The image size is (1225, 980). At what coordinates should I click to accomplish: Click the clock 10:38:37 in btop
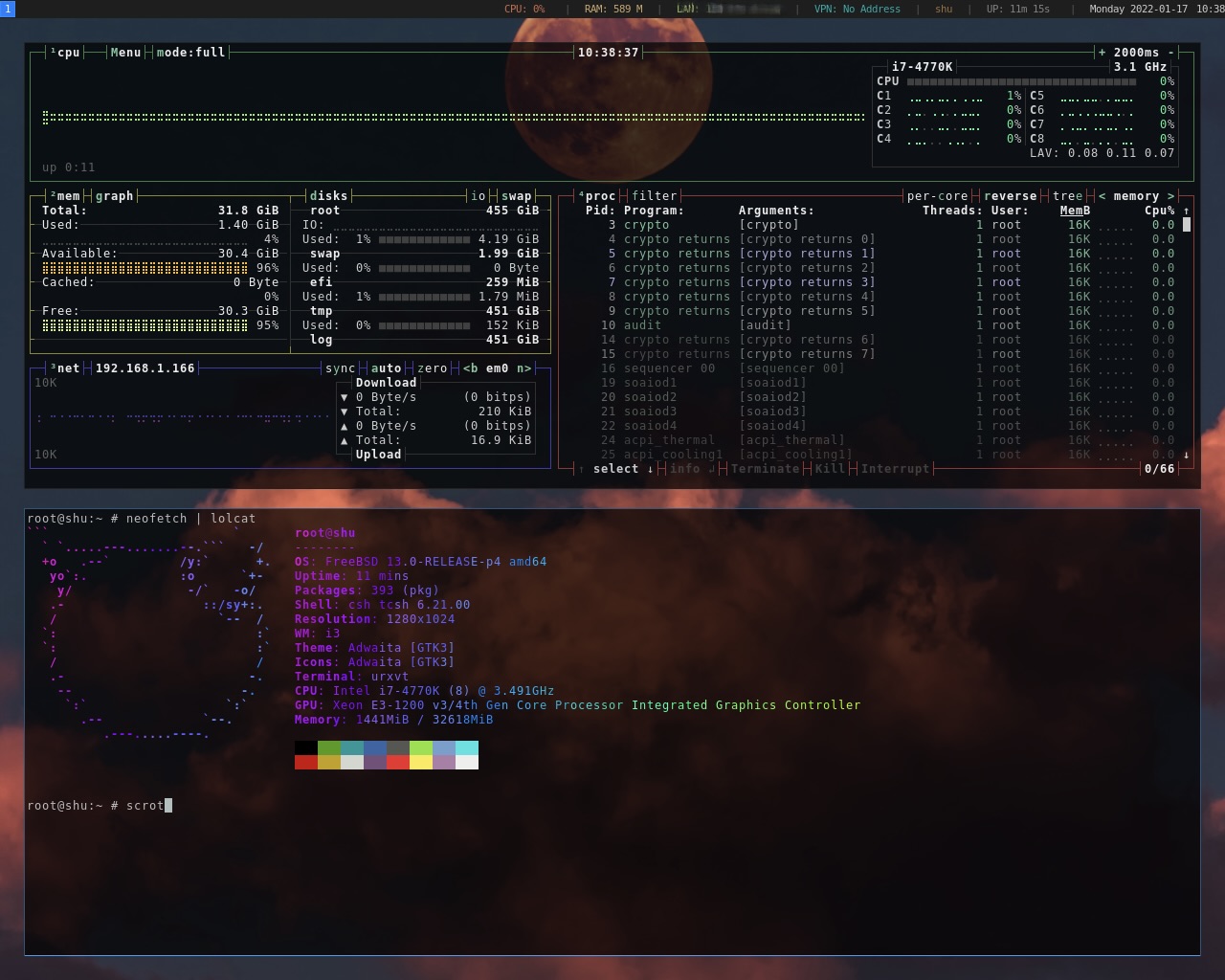(x=608, y=53)
